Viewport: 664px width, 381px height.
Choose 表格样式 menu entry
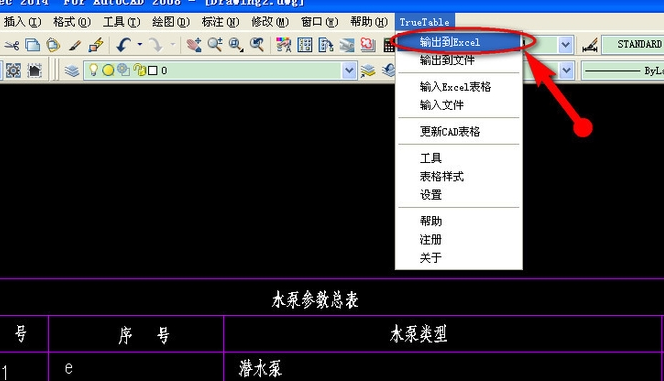459,176
